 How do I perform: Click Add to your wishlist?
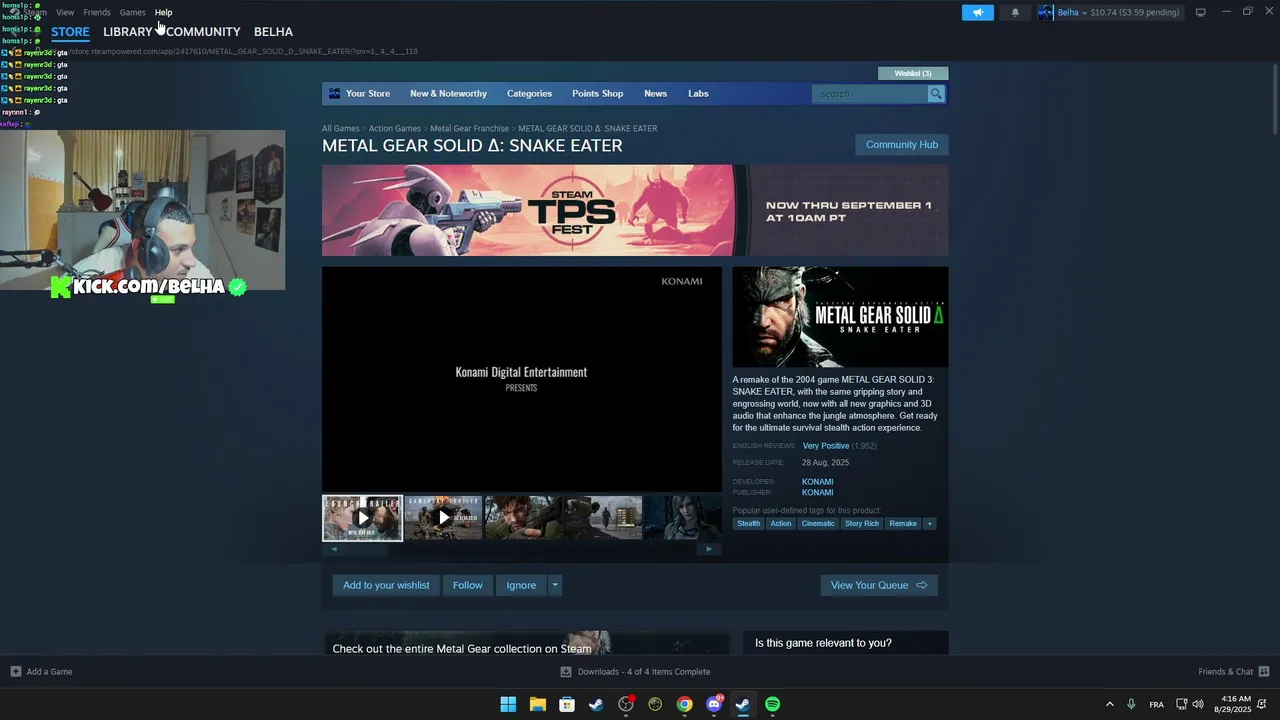tap(386, 586)
